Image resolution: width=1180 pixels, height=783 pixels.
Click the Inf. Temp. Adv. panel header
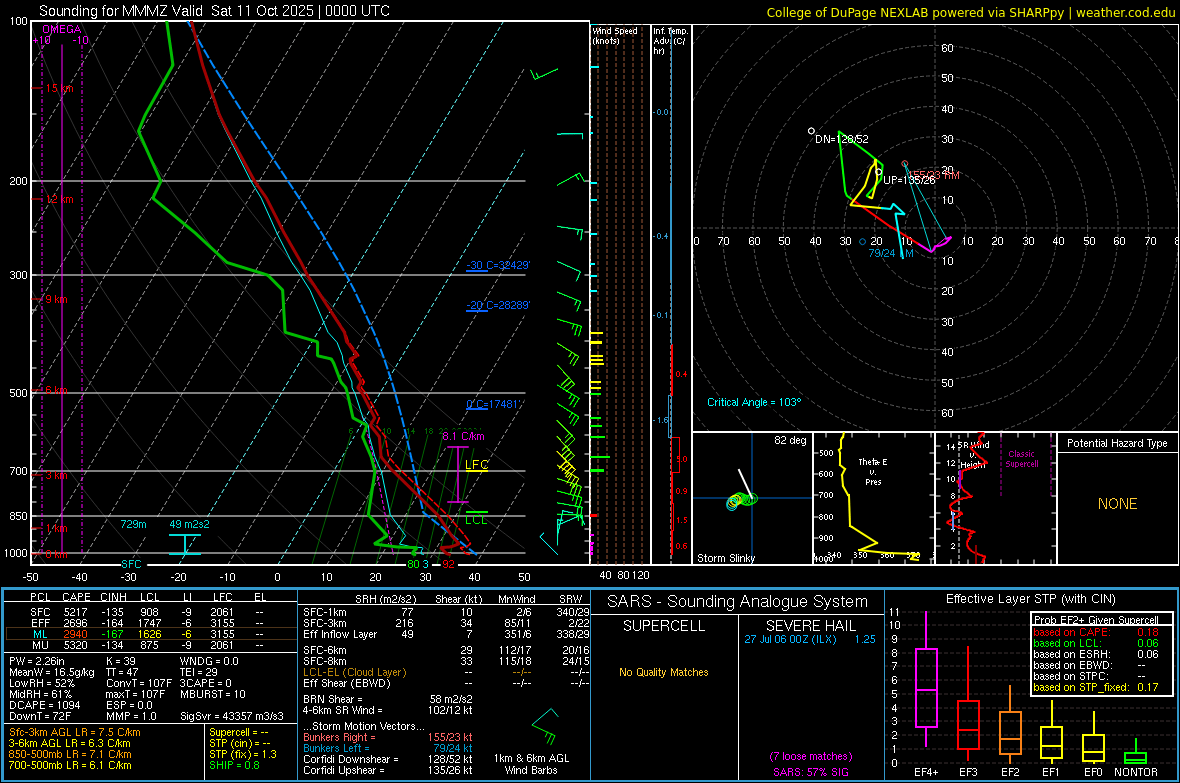[670, 41]
